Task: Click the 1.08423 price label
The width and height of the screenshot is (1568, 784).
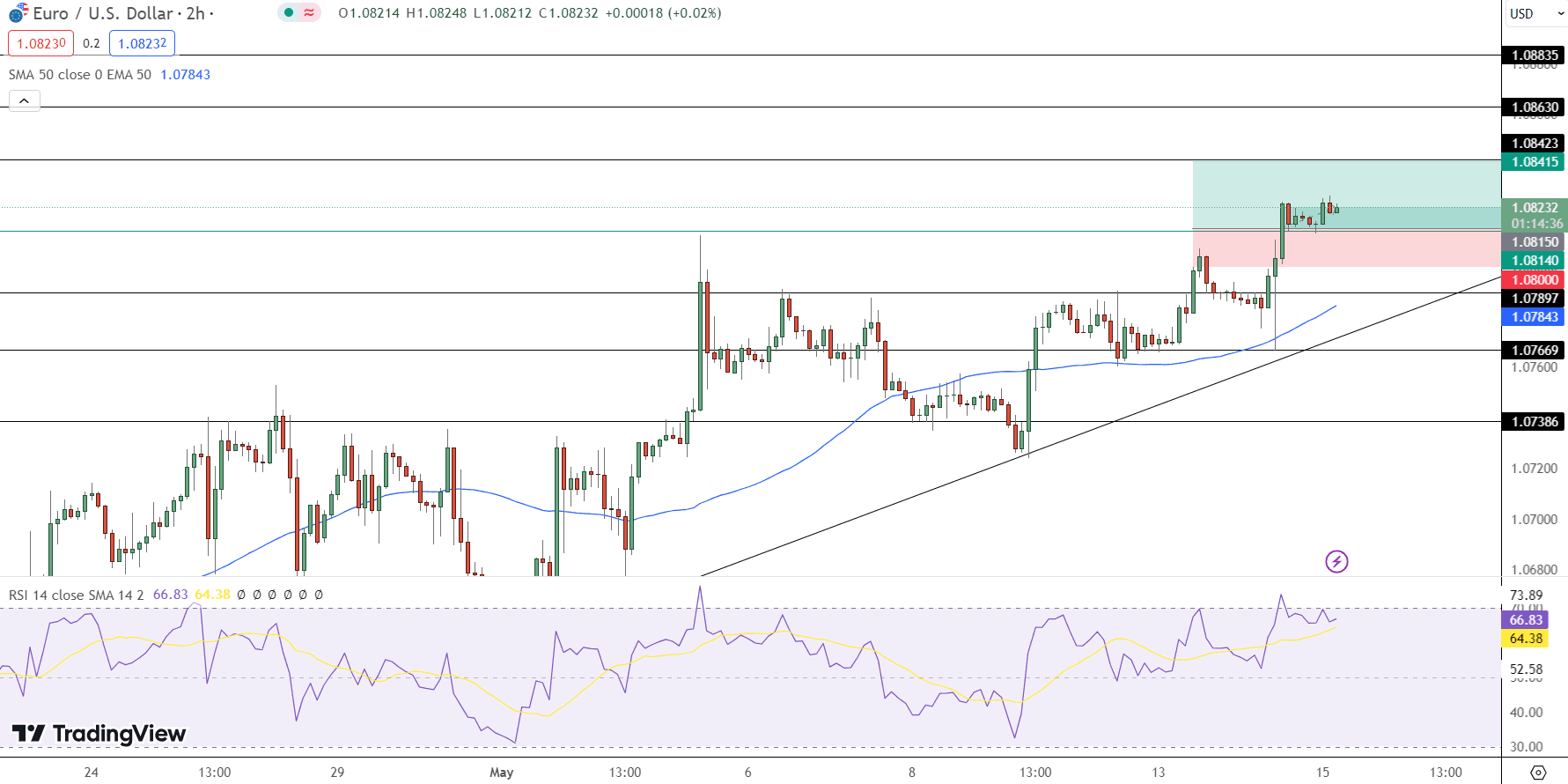Action: click(1535, 144)
